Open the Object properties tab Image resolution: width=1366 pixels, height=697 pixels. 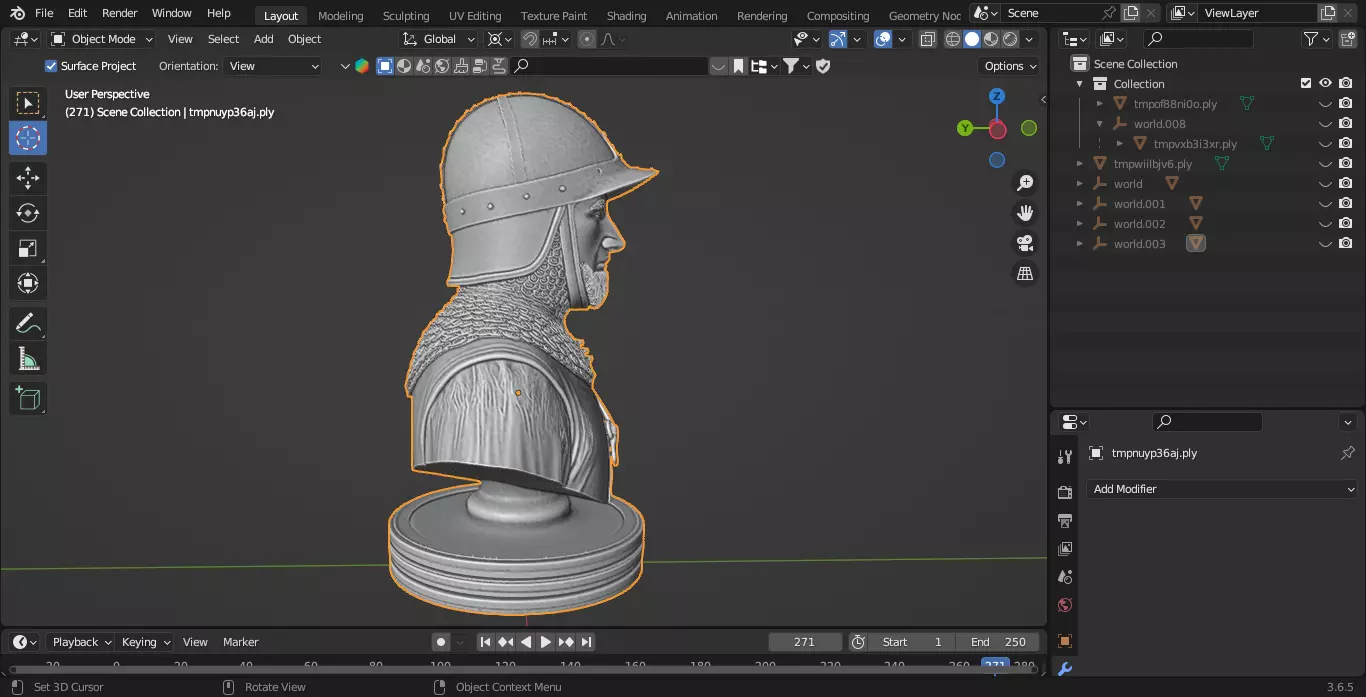pyautogui.click(x=1065, y=641)
